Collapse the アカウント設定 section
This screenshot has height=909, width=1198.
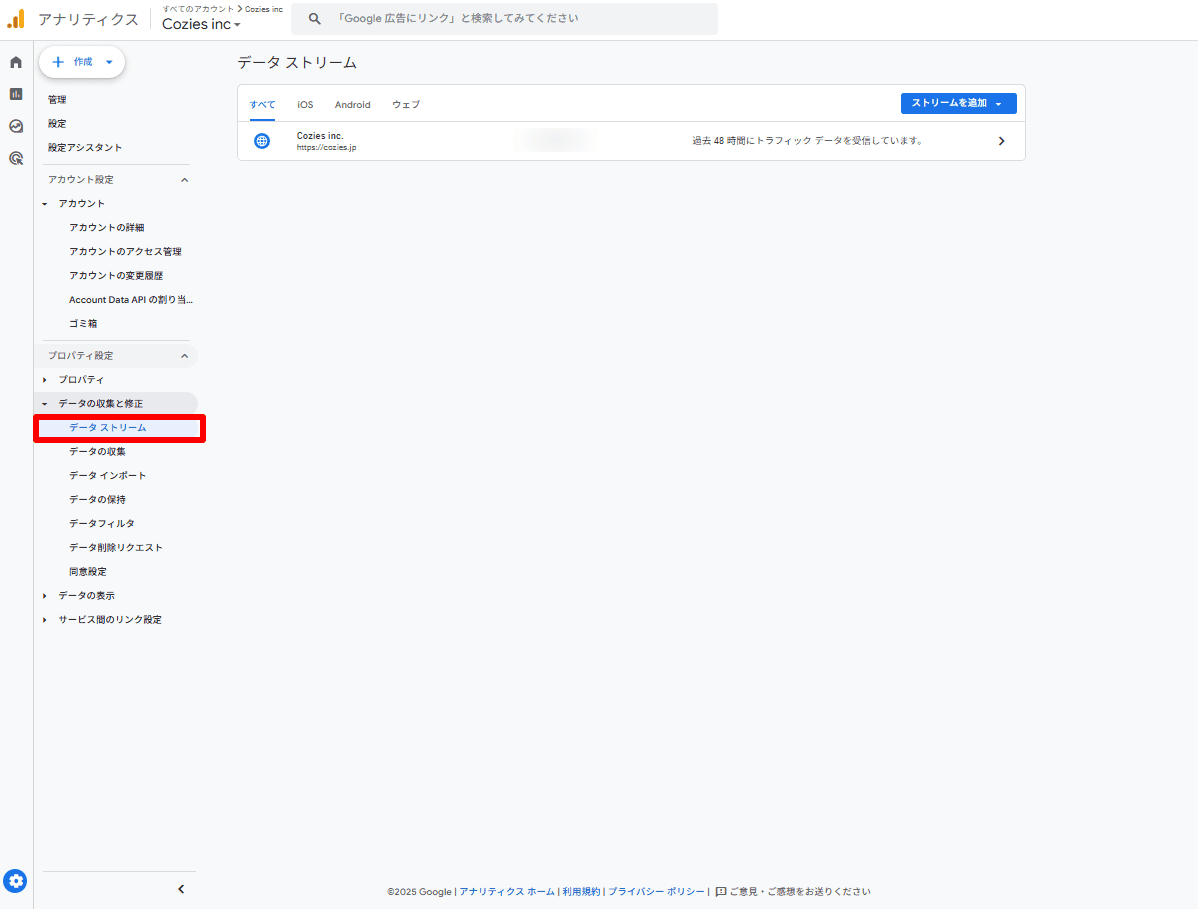click(x=184, y=180)
